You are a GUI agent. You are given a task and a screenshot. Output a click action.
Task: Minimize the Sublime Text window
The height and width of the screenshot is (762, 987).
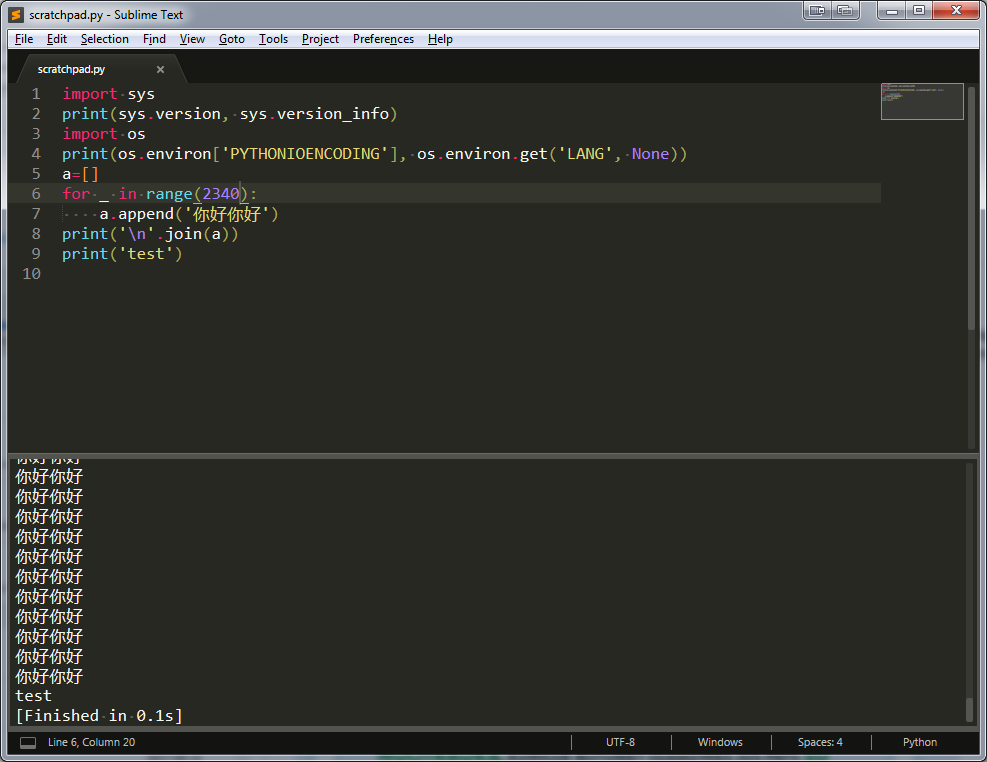tap(891, 10)
